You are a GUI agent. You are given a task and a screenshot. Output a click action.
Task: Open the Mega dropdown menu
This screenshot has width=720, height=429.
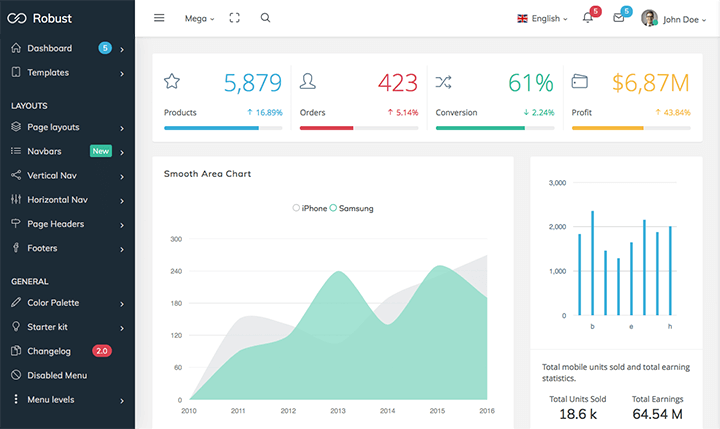tap(200, 18)
